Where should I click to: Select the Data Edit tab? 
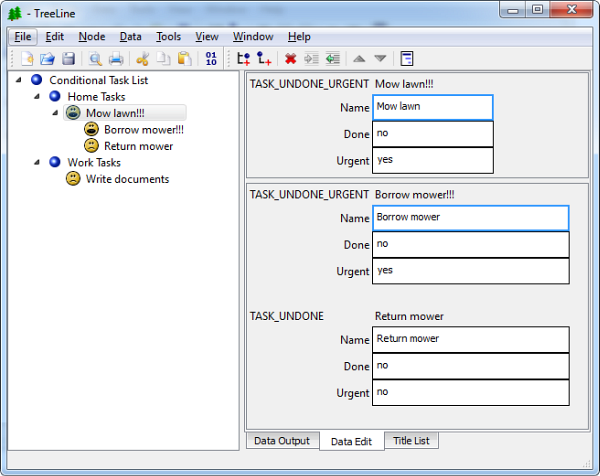[x=351, y=441]
